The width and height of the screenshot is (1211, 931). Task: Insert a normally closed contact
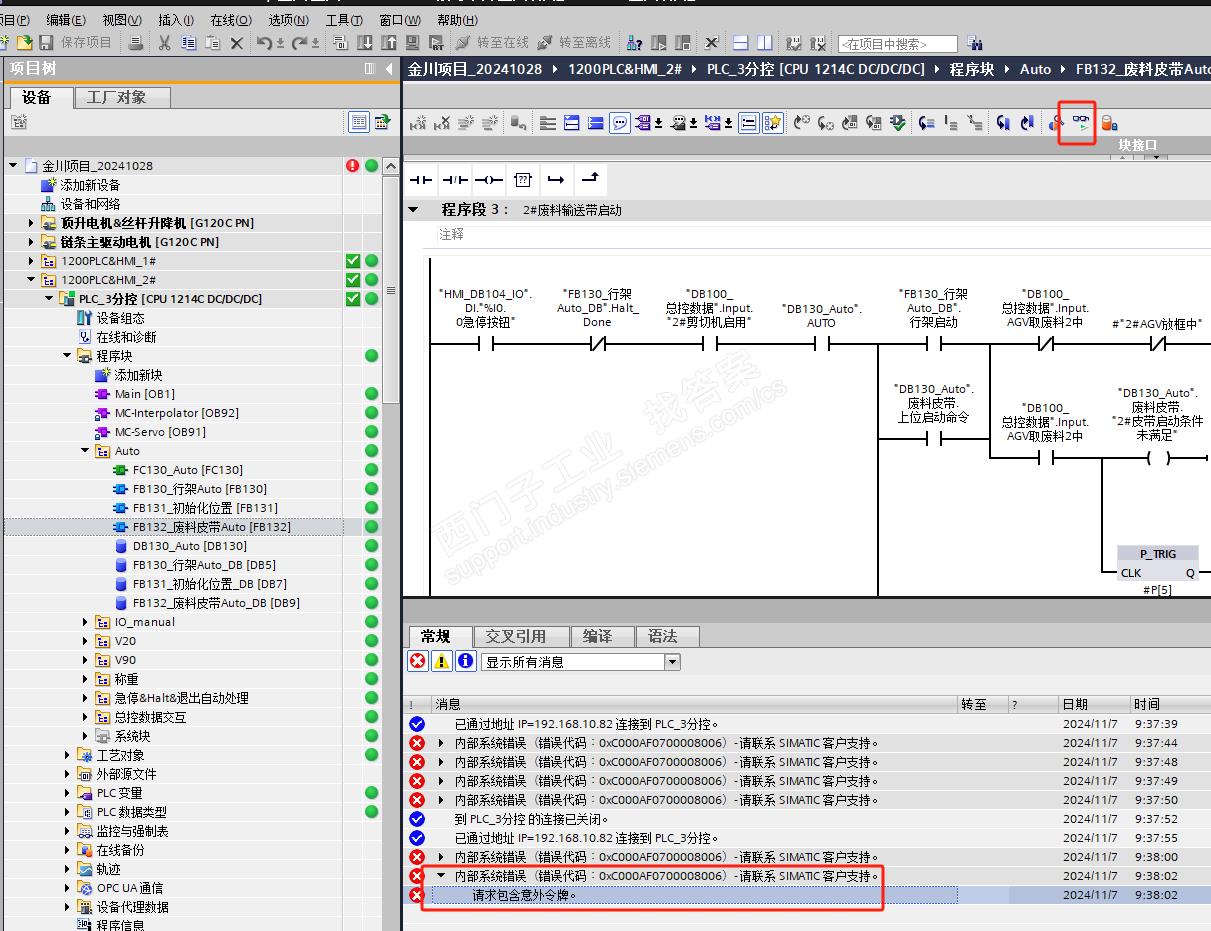click(x=455, y=180)
